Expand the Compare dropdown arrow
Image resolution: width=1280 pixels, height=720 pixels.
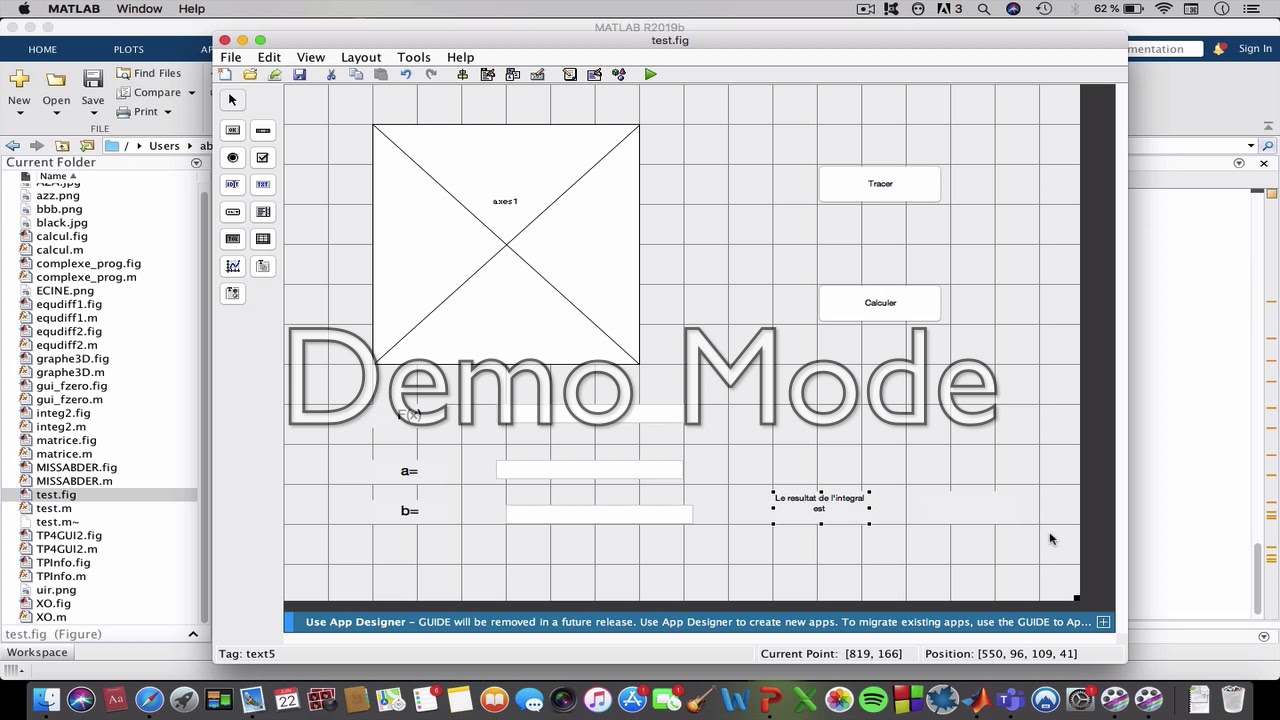(x=191, y=93)
